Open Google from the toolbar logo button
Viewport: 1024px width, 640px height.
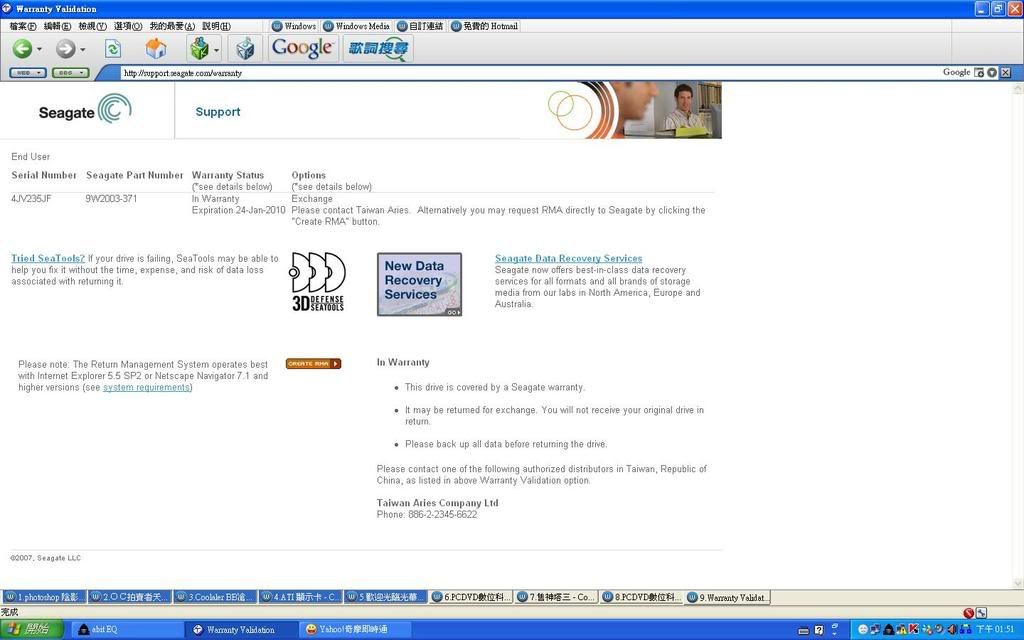(302, 48)
